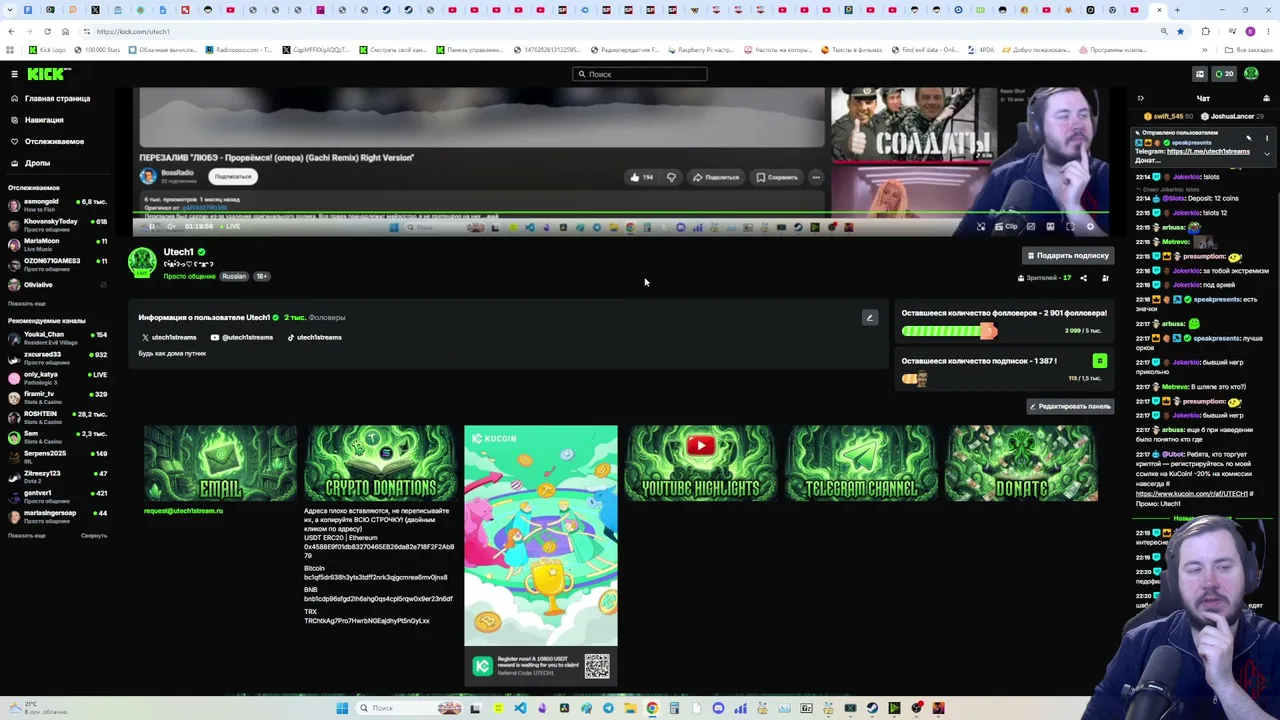The width and height of the screenshot is (1280, 720).
Task: Toggle picture-in-picture icon on player
Action: (x=1031, y=226)
